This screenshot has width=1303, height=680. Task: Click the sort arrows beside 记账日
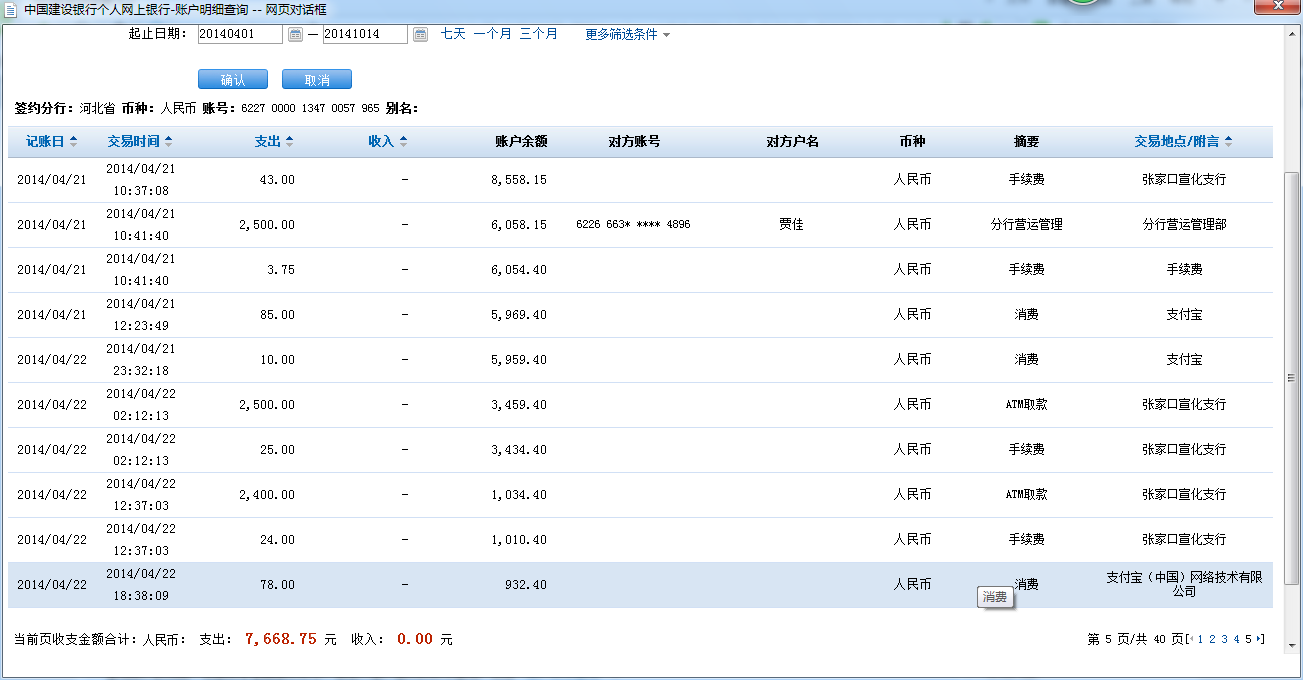[x=73, y=142]
